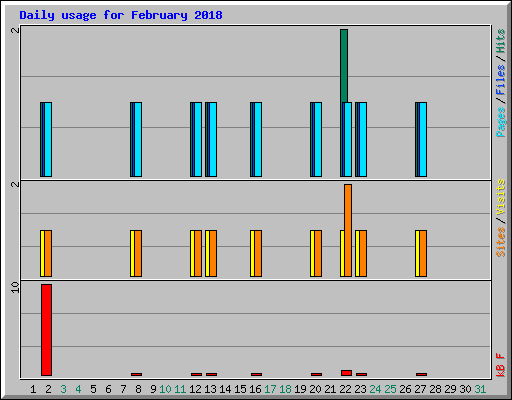Click the cyan Pages bar on day 8

[138, 139]
